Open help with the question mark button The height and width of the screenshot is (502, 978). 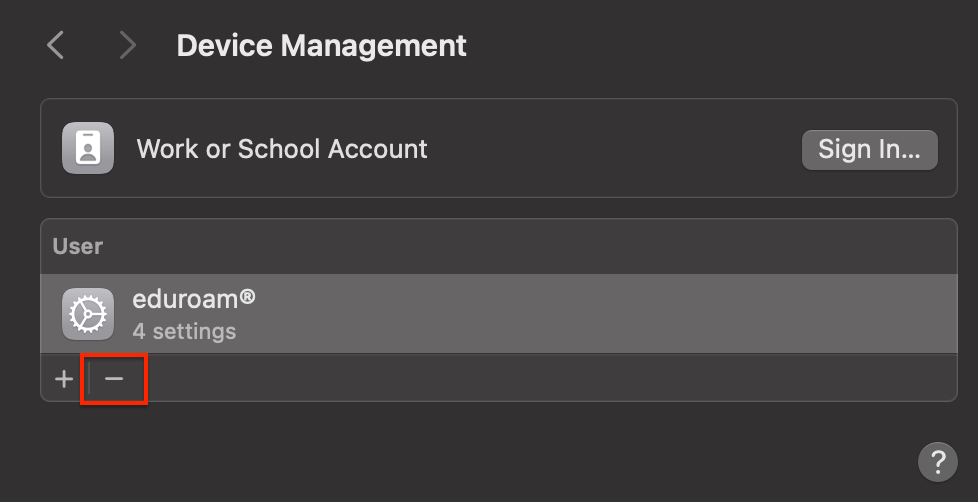click(937, 461)
